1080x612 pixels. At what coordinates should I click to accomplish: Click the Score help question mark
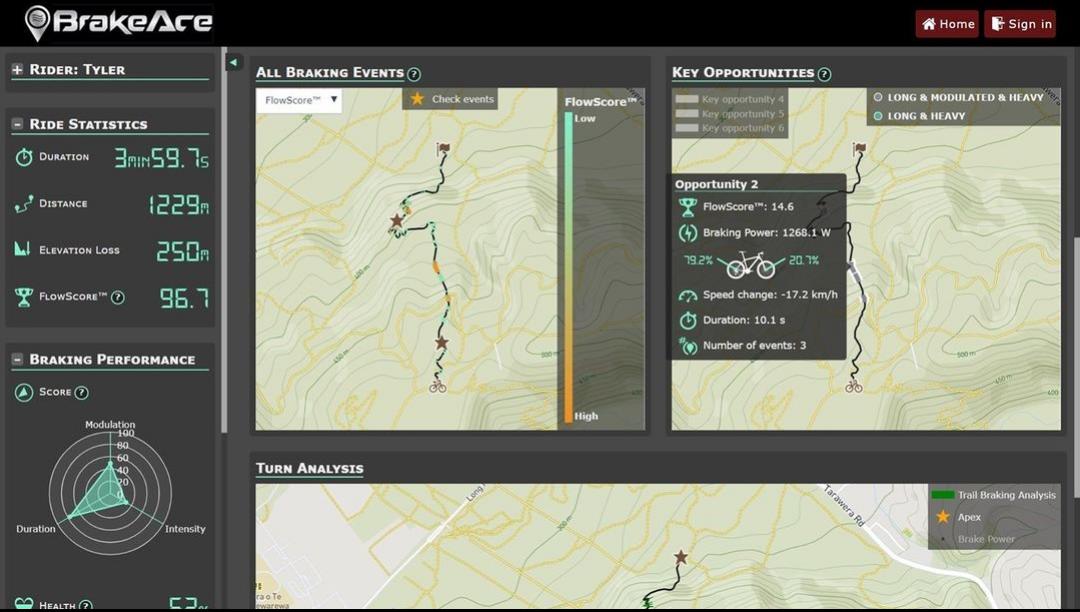[82, 393]
